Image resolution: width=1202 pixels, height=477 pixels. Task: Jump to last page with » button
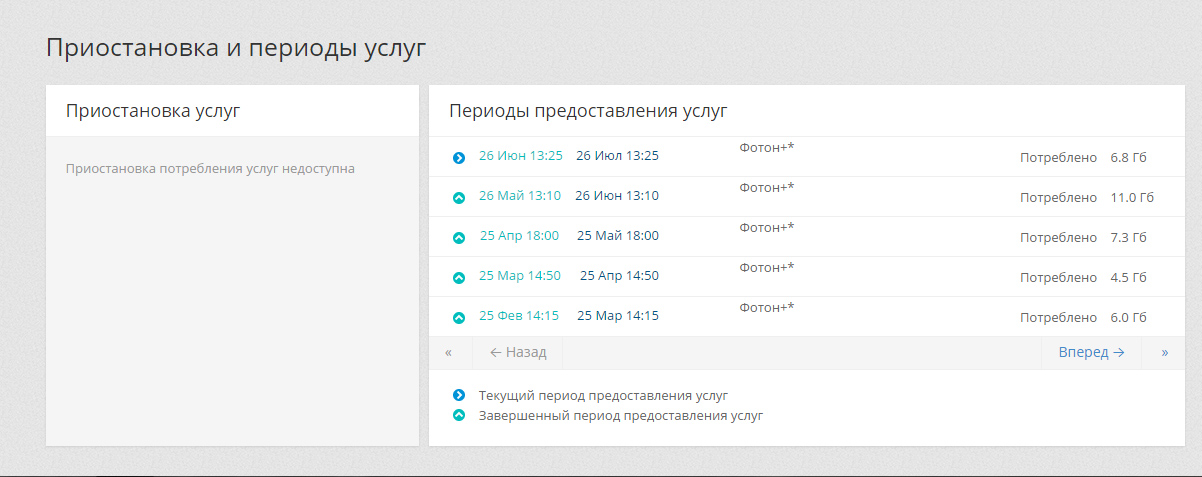coord(1164,352)
